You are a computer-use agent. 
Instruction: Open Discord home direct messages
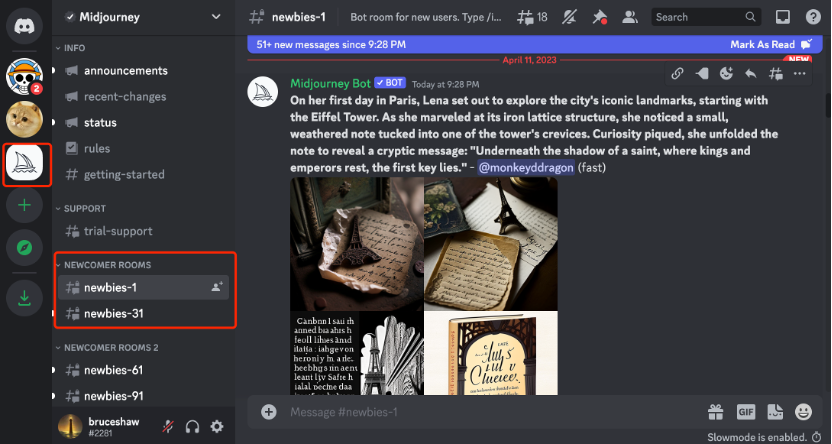24,25
